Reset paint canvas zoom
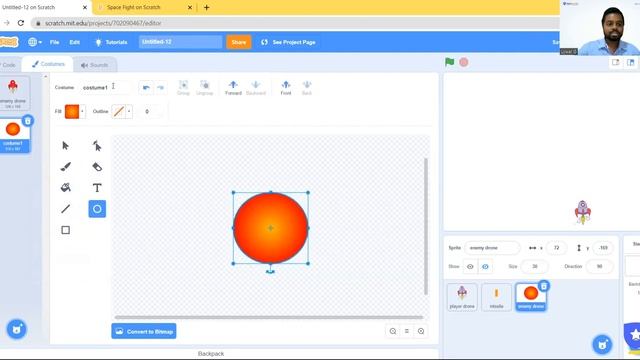Screen dimensions: 640x360 point(407,331)
